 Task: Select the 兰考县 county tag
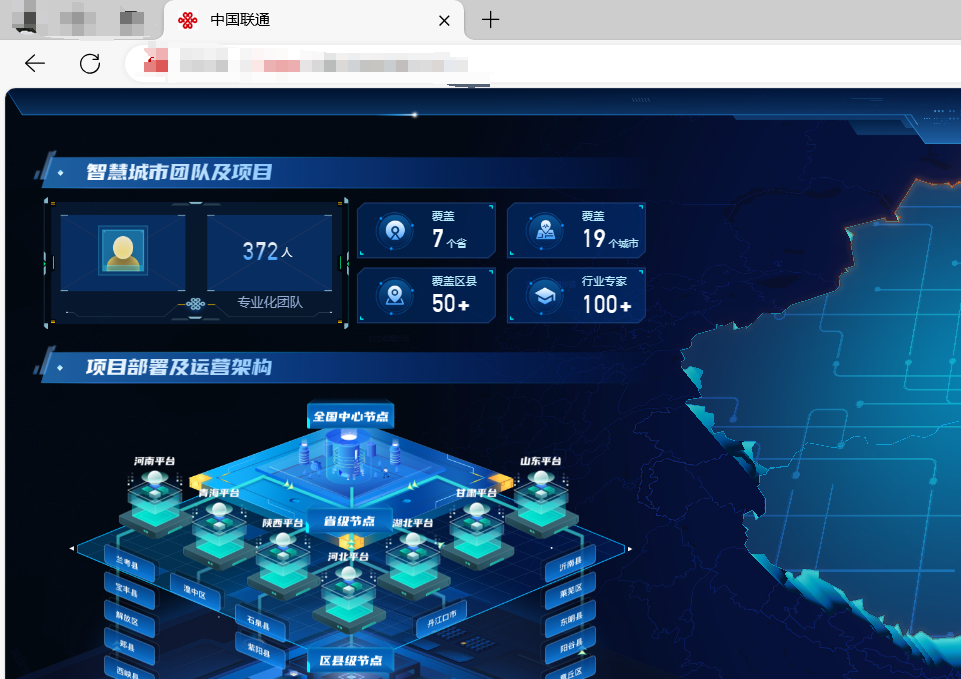(x=127, y=563)
